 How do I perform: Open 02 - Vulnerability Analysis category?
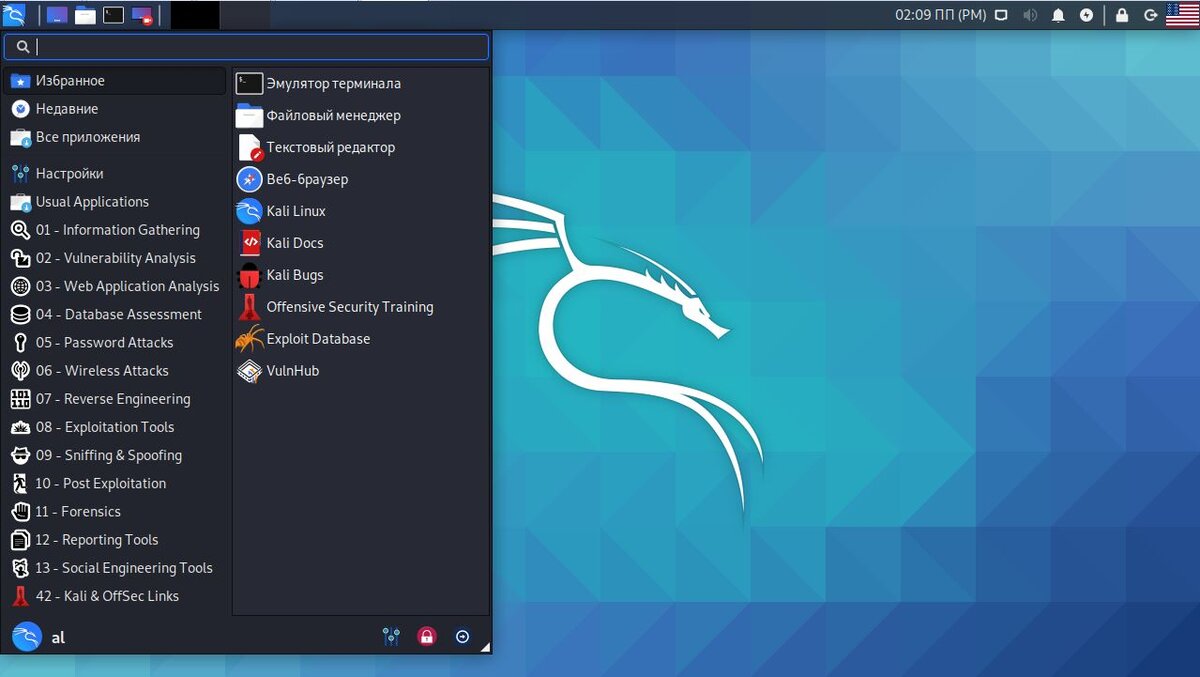(x=116, y=258)
